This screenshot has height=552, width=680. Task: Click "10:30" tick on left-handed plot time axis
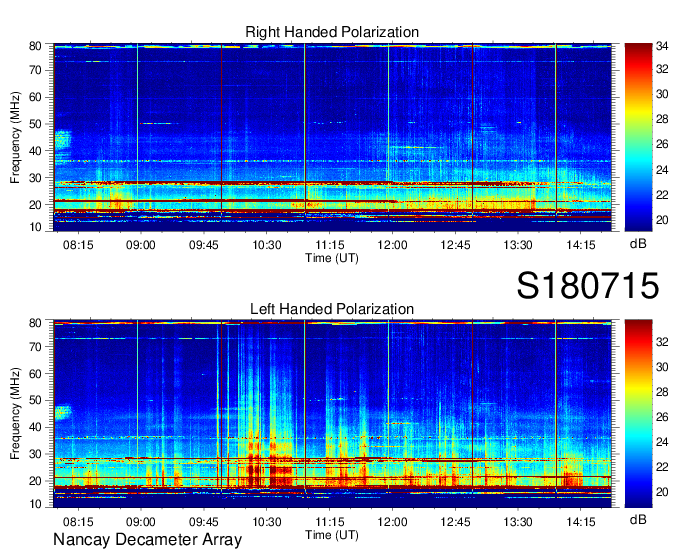(x=267, y=522)
